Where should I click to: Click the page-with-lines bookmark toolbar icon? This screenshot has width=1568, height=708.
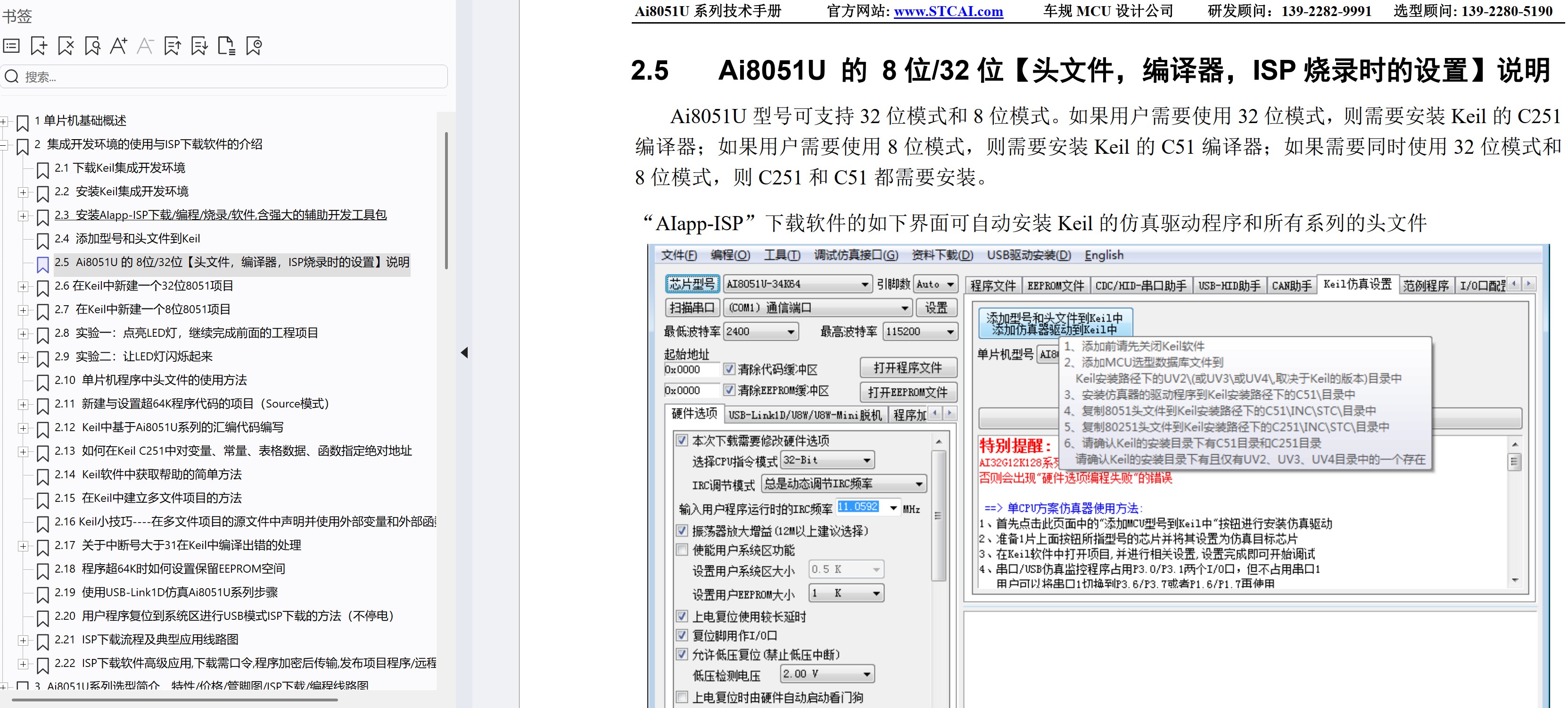click(226, 46)
